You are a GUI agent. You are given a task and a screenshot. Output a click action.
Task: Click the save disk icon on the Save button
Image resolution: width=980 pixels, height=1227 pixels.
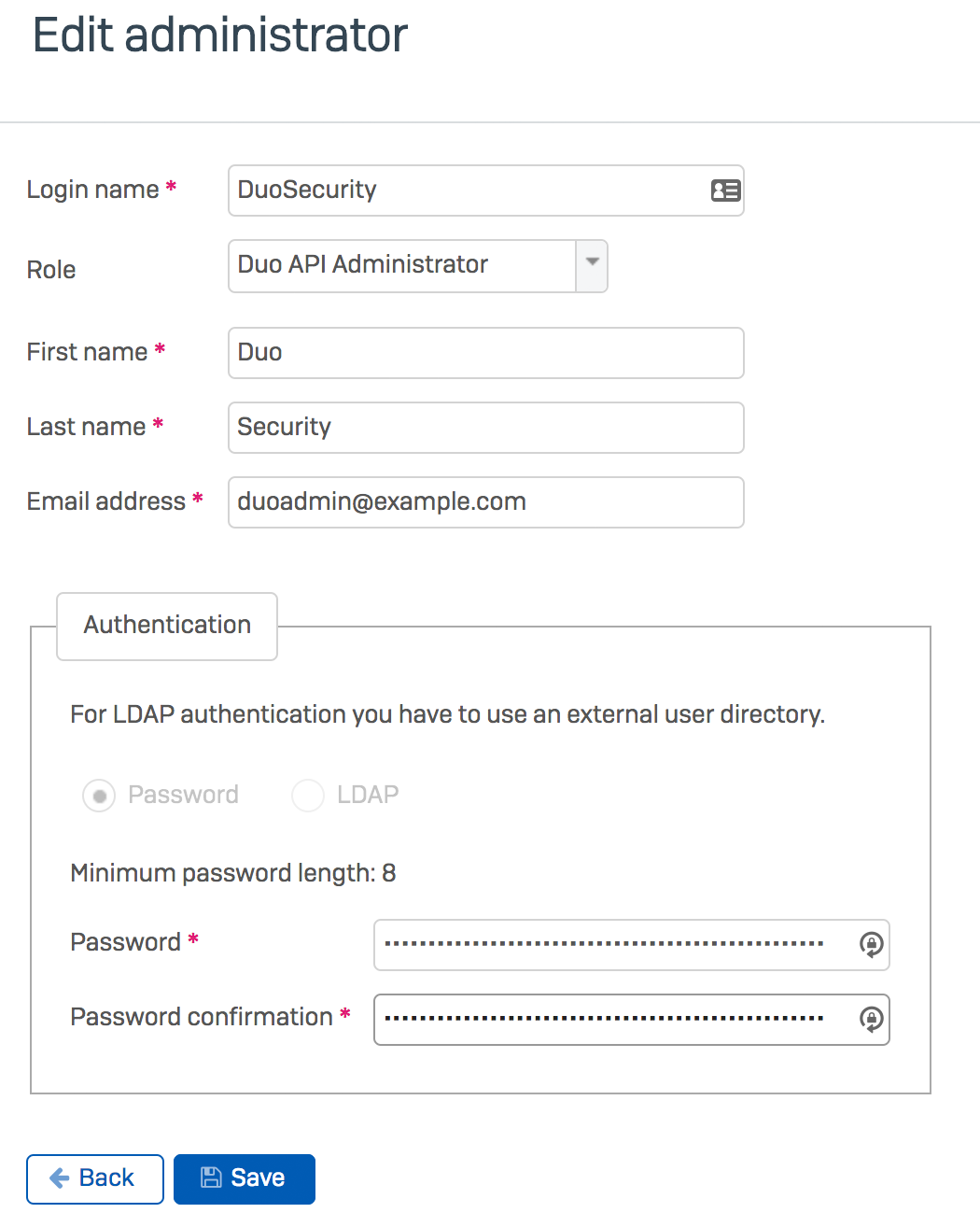pyautogui.click(x=211, y=1178)
